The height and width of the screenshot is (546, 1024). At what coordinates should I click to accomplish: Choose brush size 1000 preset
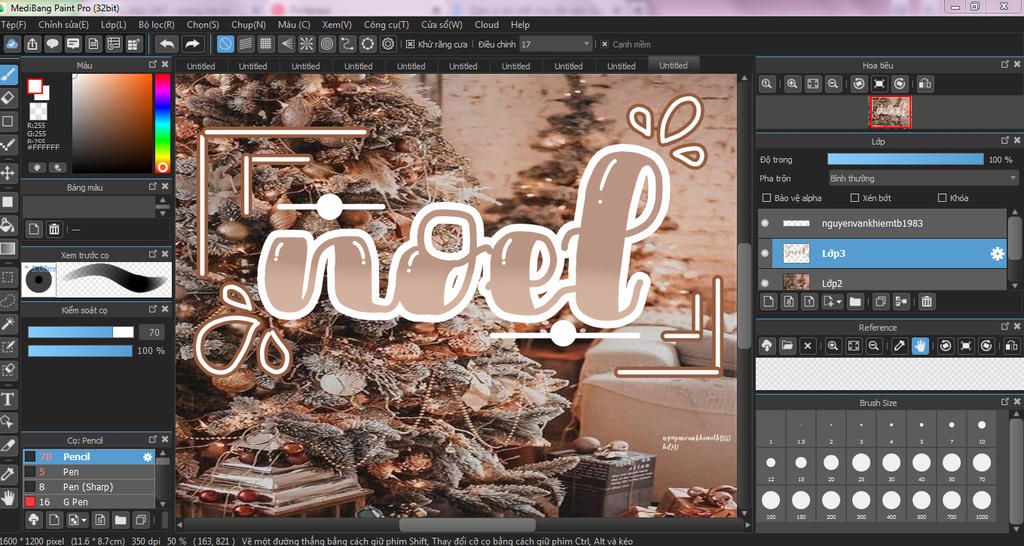982,504
